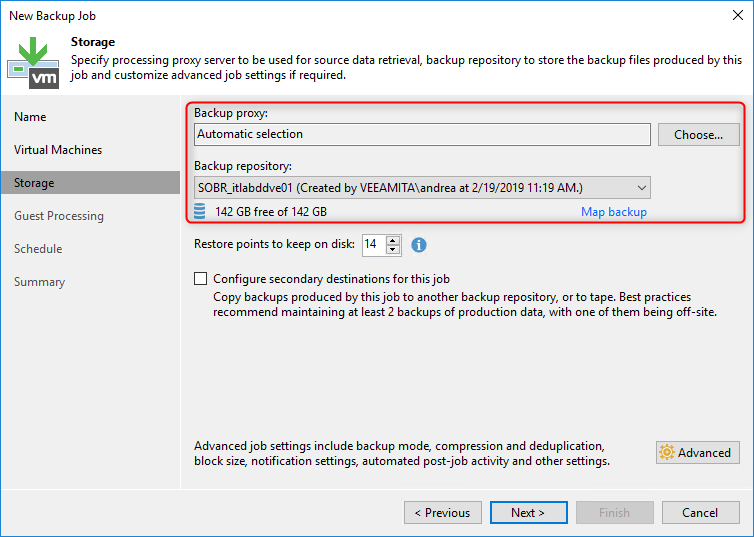This screenshot has width=754, height=537.
Task: Click the Cancel button
Action: pos(700,512)
